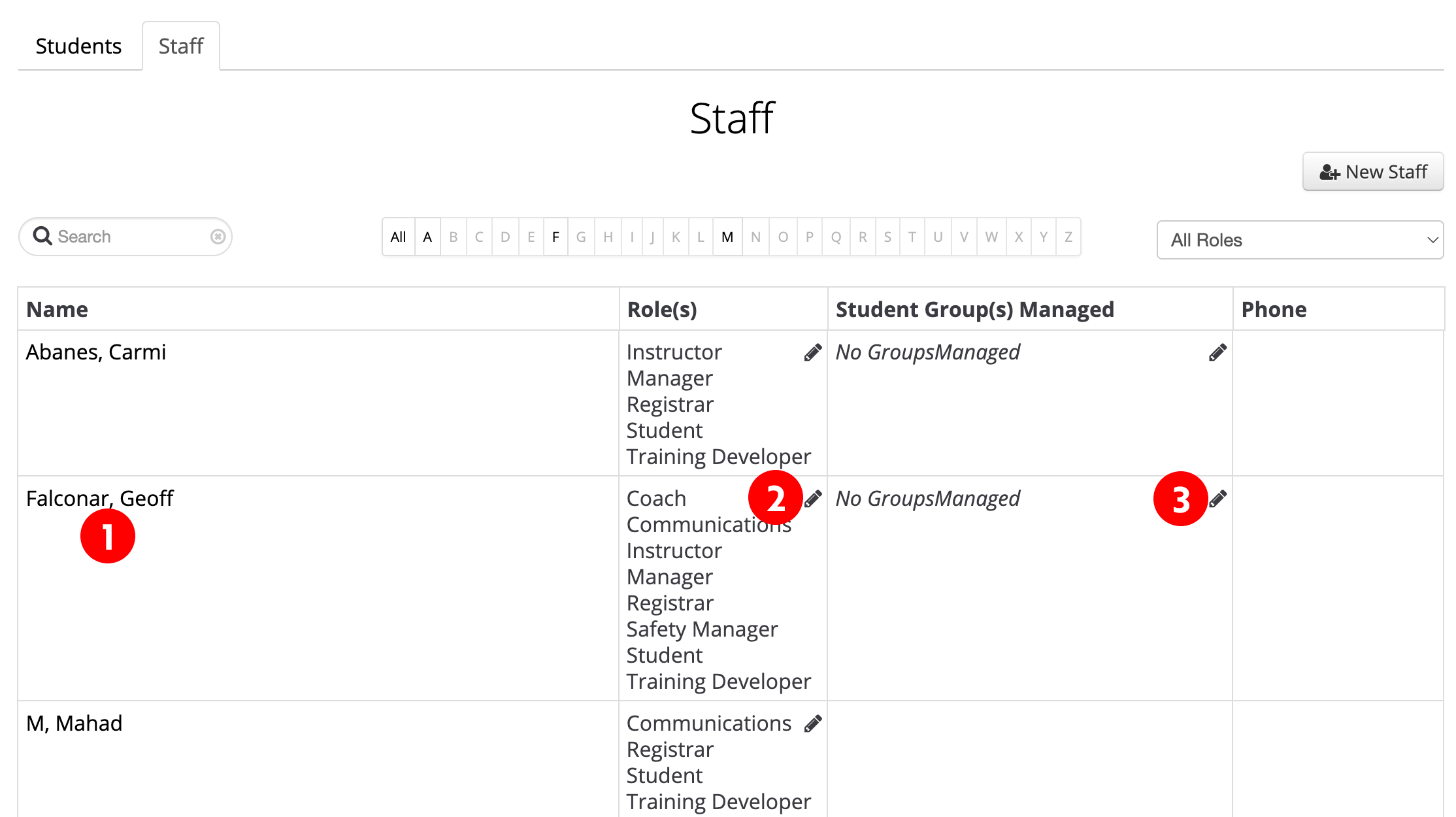Select the Staff tab
This screenshot has width=1456, height=817.
point(181,46)
